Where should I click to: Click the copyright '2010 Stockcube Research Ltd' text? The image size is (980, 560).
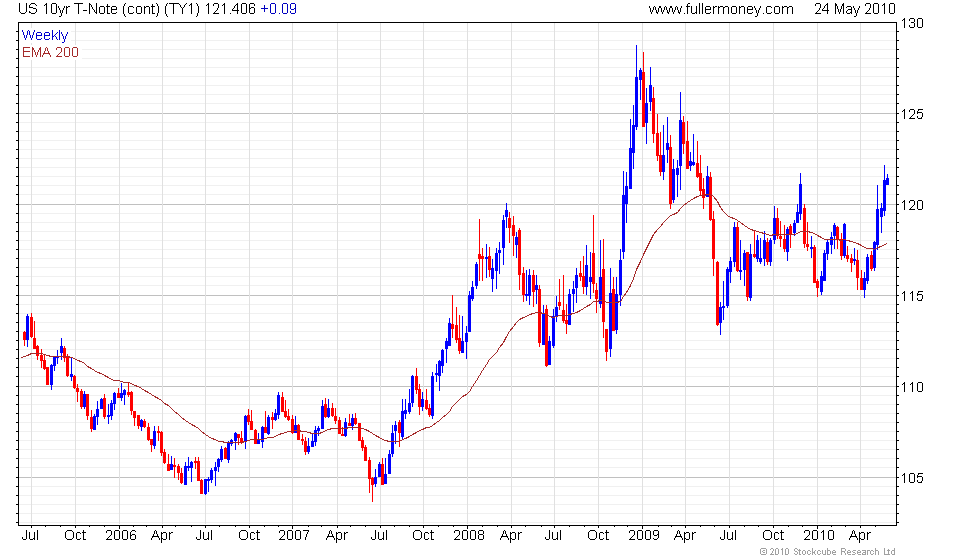[828, 552]
